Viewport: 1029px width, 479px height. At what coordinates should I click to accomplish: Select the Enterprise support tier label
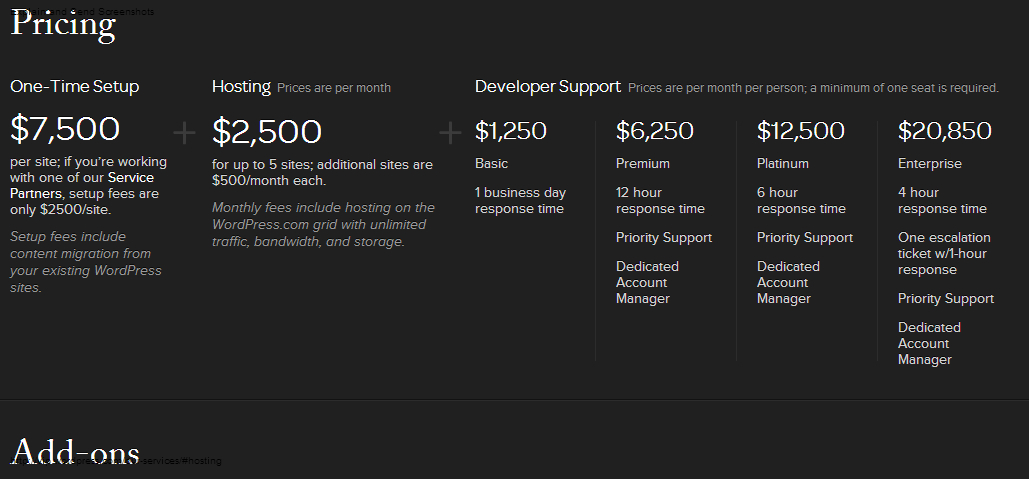(930, 163)
